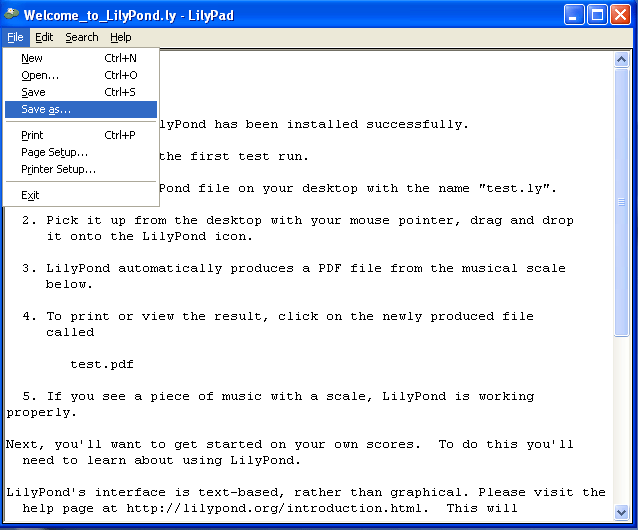Click the scrollbar up arrow

pos(621,60)
